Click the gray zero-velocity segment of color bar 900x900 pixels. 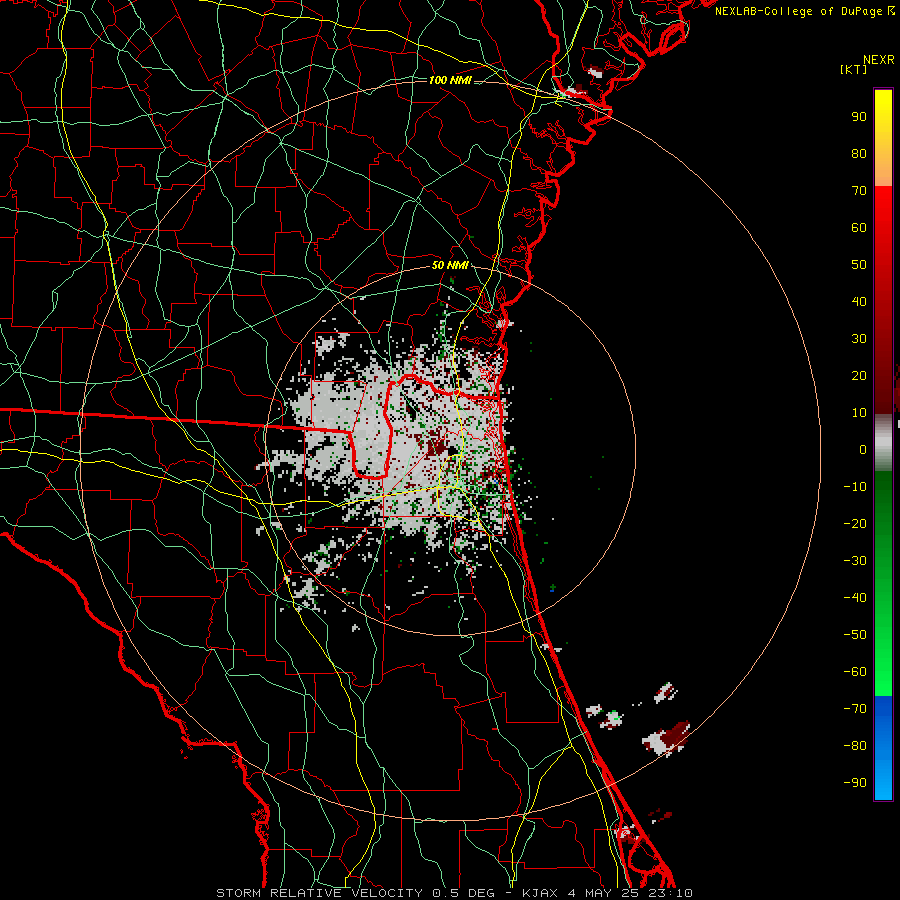[883, 443]
